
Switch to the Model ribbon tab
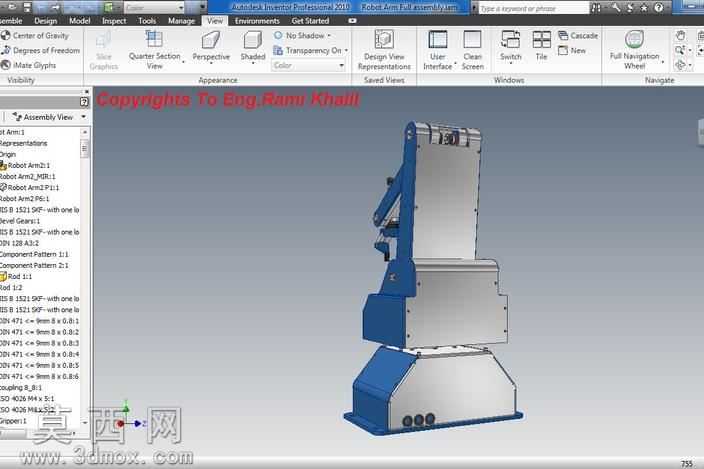click(79, 21)
